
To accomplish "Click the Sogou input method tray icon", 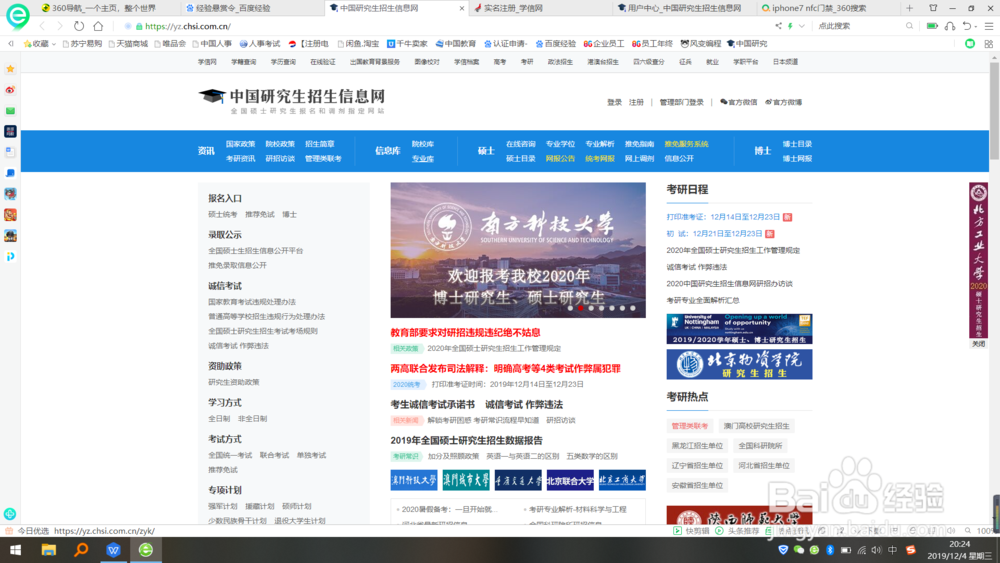I will tap(911, 550).
